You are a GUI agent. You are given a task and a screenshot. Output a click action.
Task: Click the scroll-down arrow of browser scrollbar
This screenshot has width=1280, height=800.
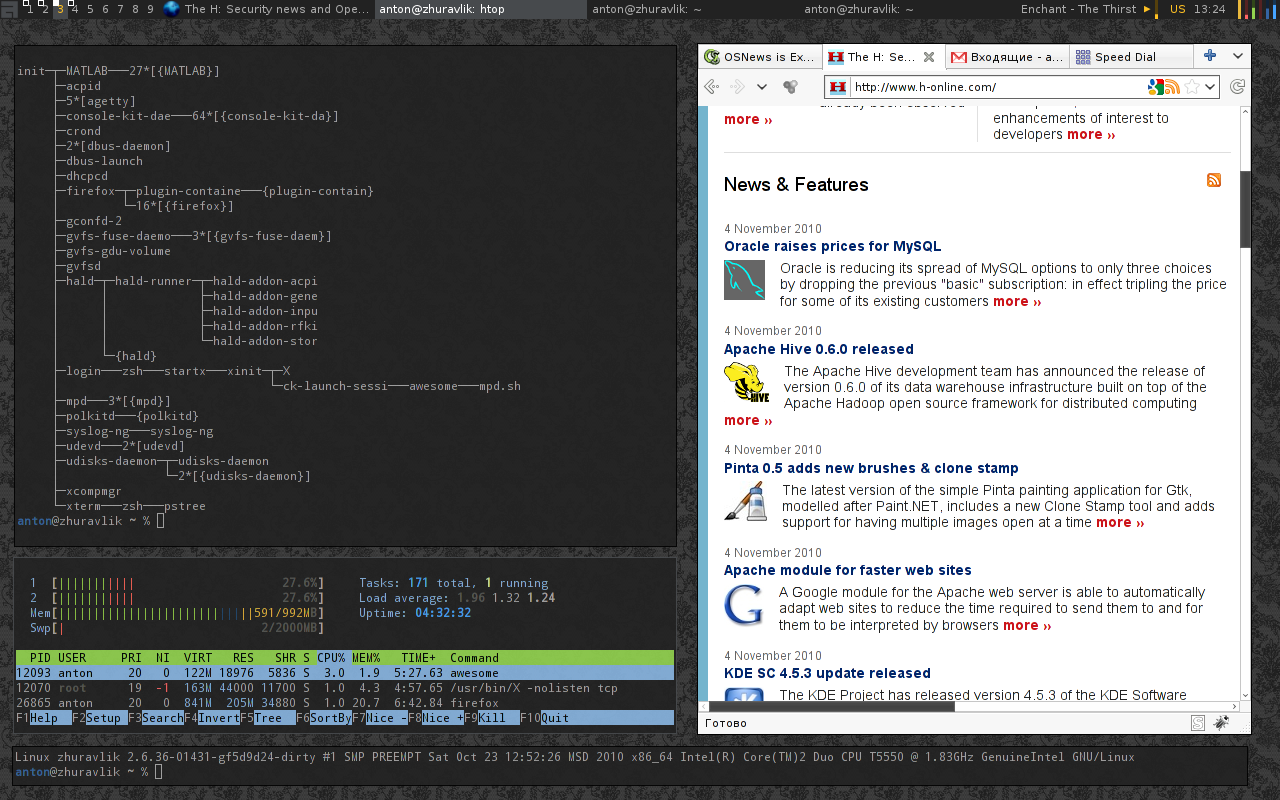1245,695
